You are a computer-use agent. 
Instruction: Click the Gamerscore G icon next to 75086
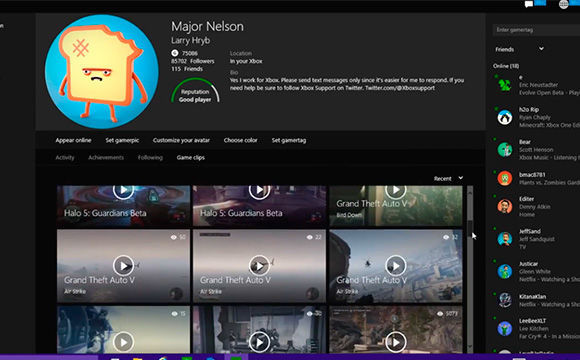175,53
